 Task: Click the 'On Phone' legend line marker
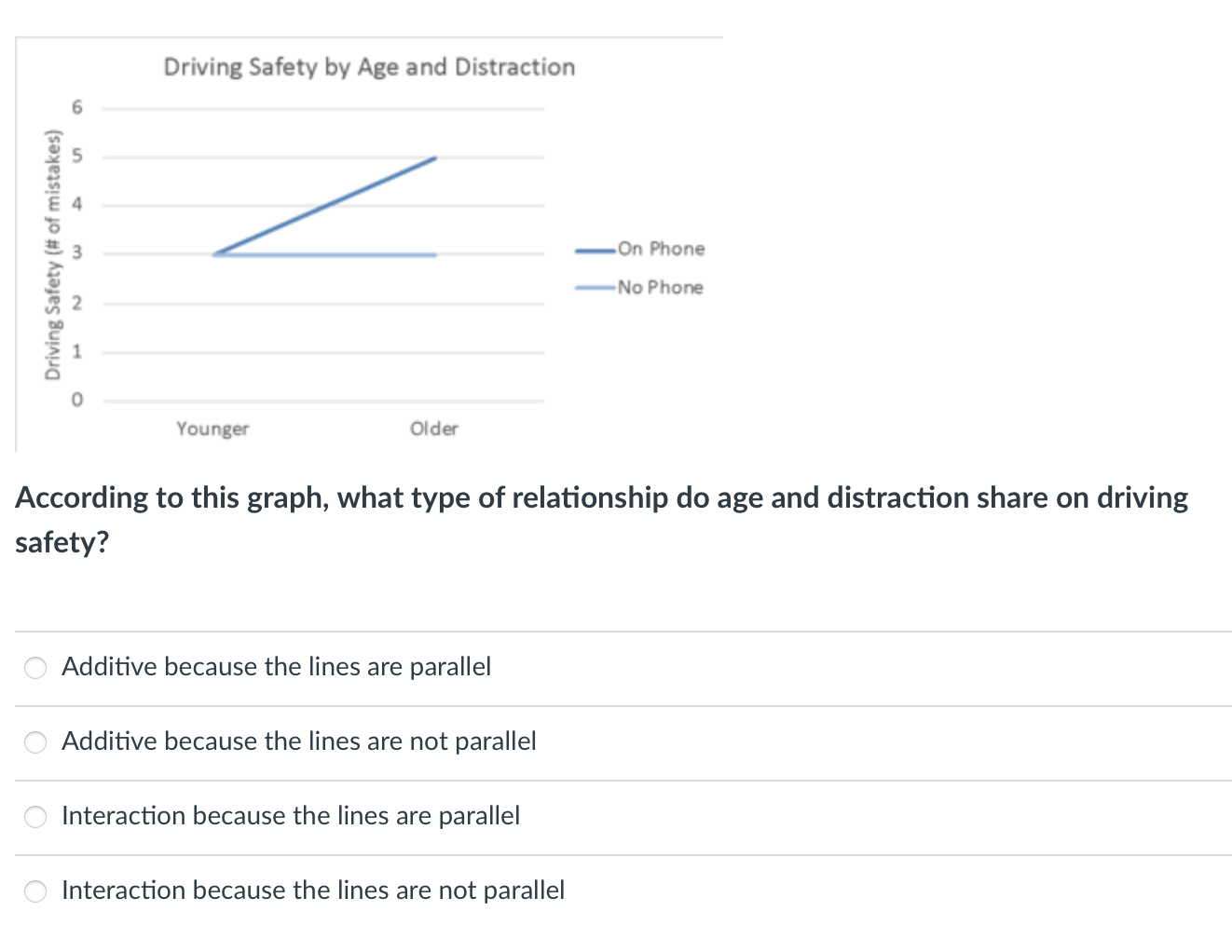pyautogui.click(x=595, y=249)
